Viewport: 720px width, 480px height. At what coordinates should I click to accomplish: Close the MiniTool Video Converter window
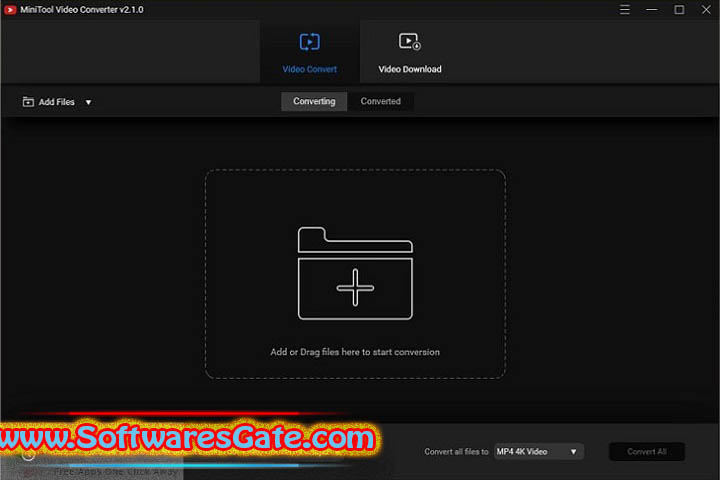click(706, 10)
